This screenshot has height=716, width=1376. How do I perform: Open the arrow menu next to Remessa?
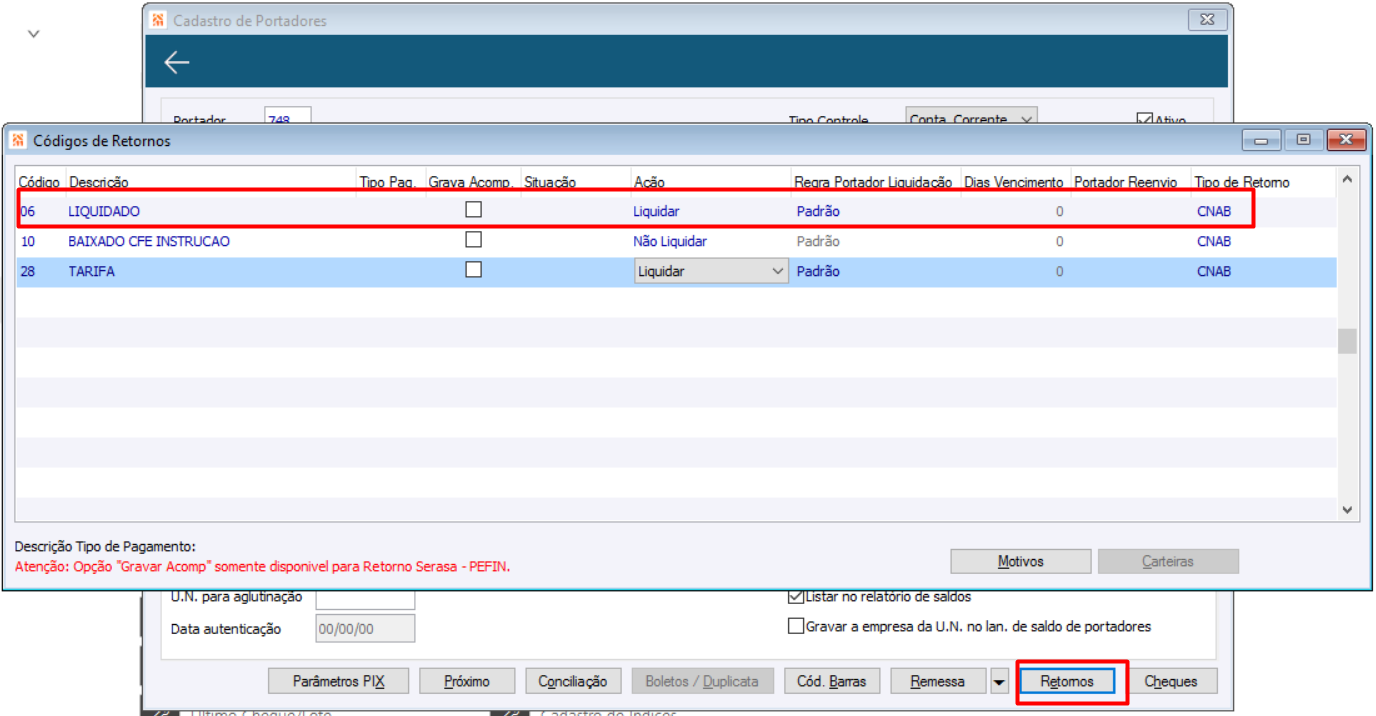tap(1000, 682)
